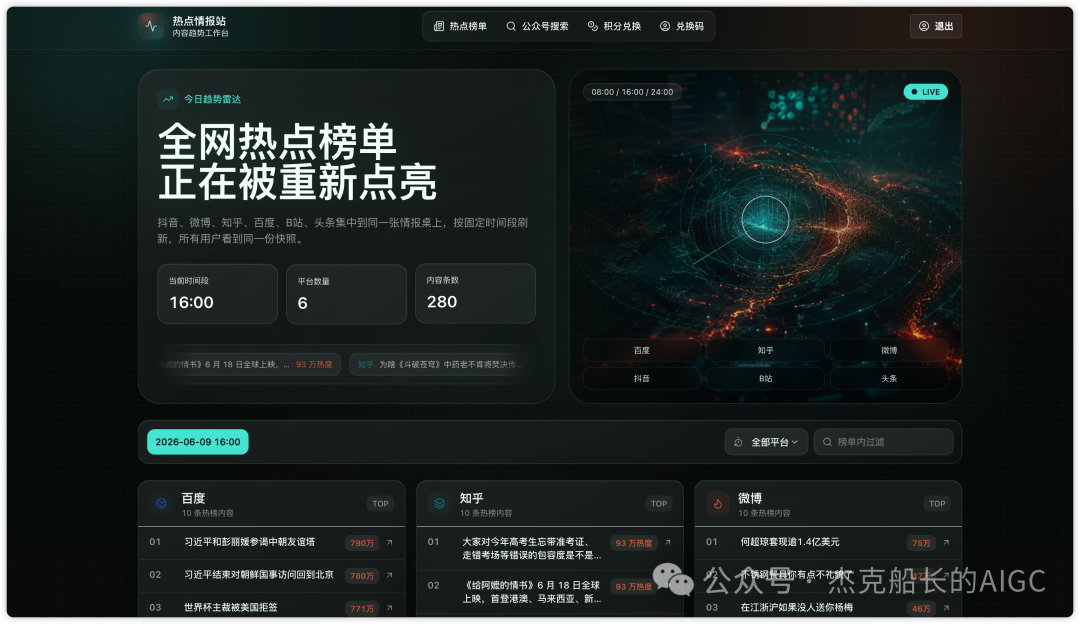1080x624 pixels.
Task: Click the 退出 logout button
Action: tap(936, 26)
